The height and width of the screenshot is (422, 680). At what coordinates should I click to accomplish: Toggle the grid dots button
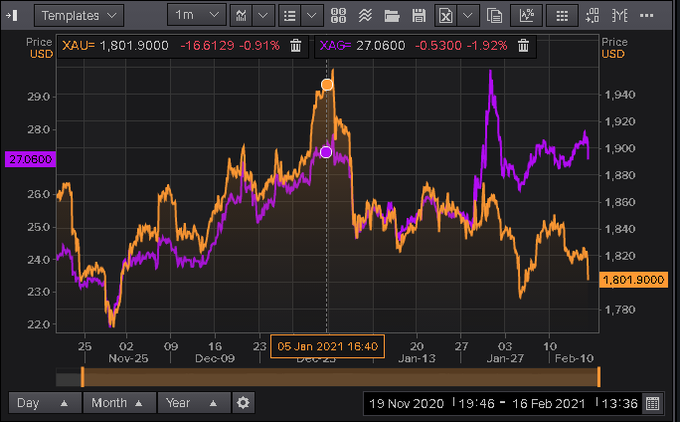(562, 16)
